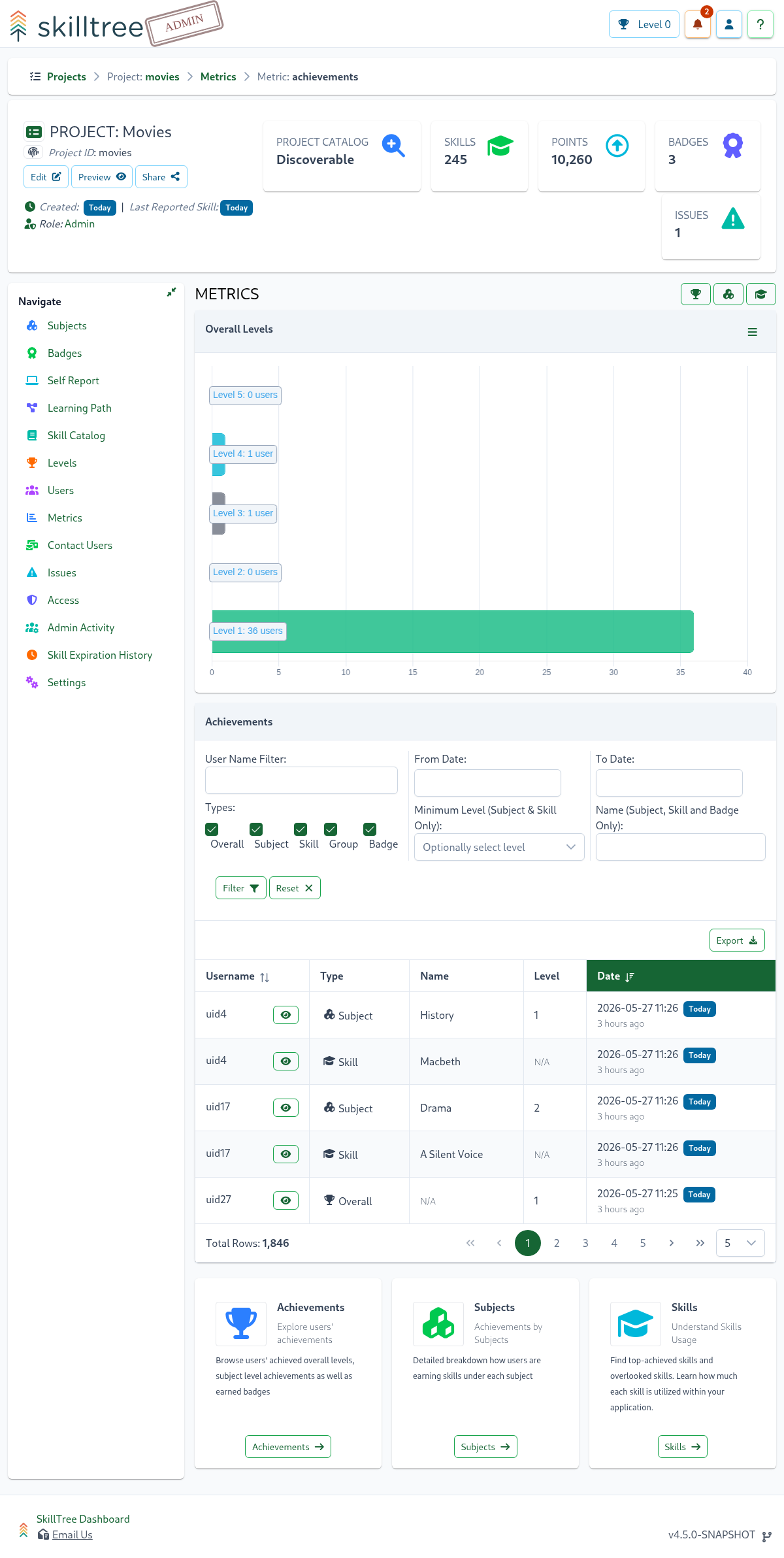Open the notifications bell icon
The image size is (784, 1558).
697,25
